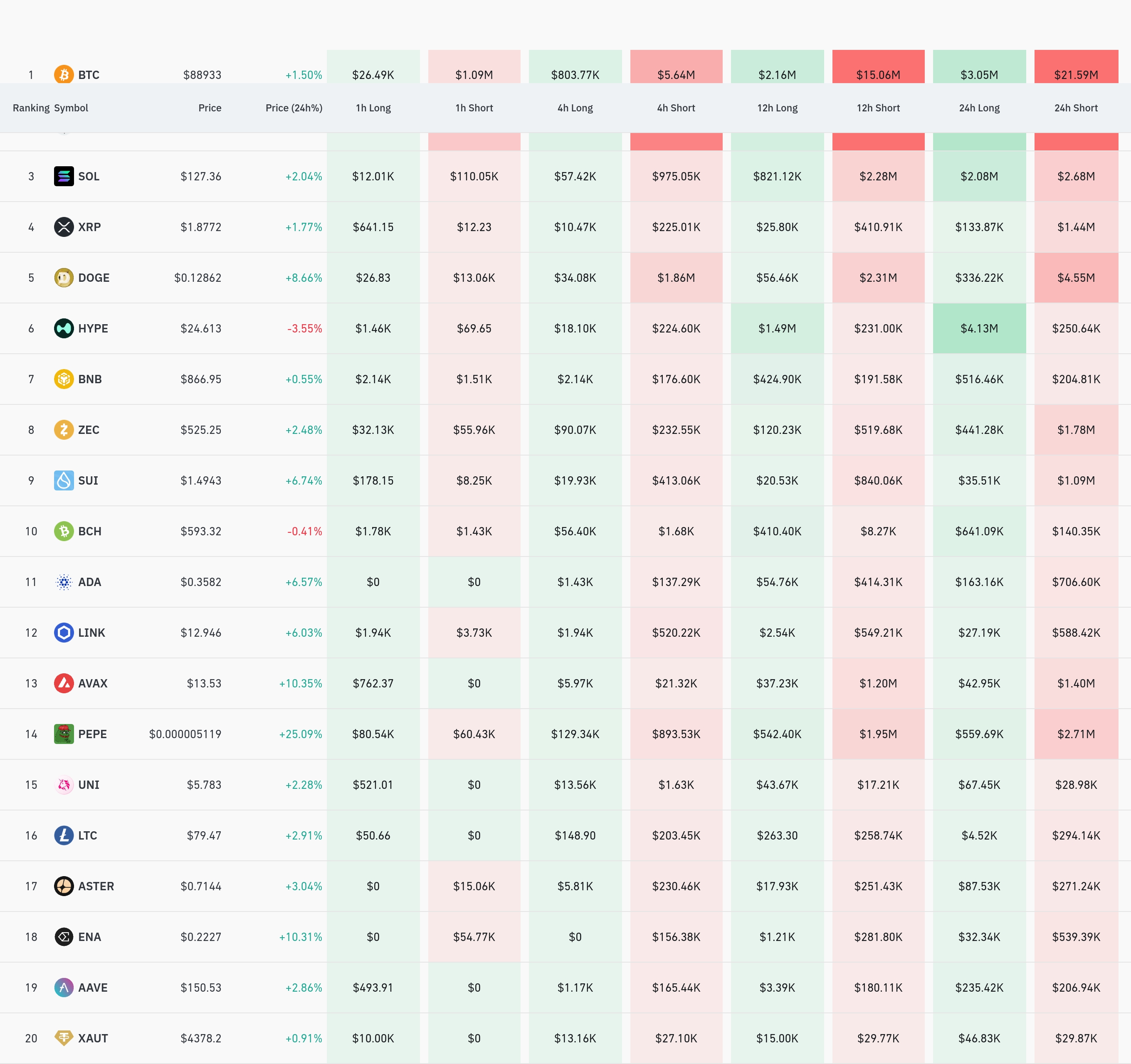Click HYPE's green 24h Long $4.13M cell
This screenshot has height=1064, width=1131.
978,328
